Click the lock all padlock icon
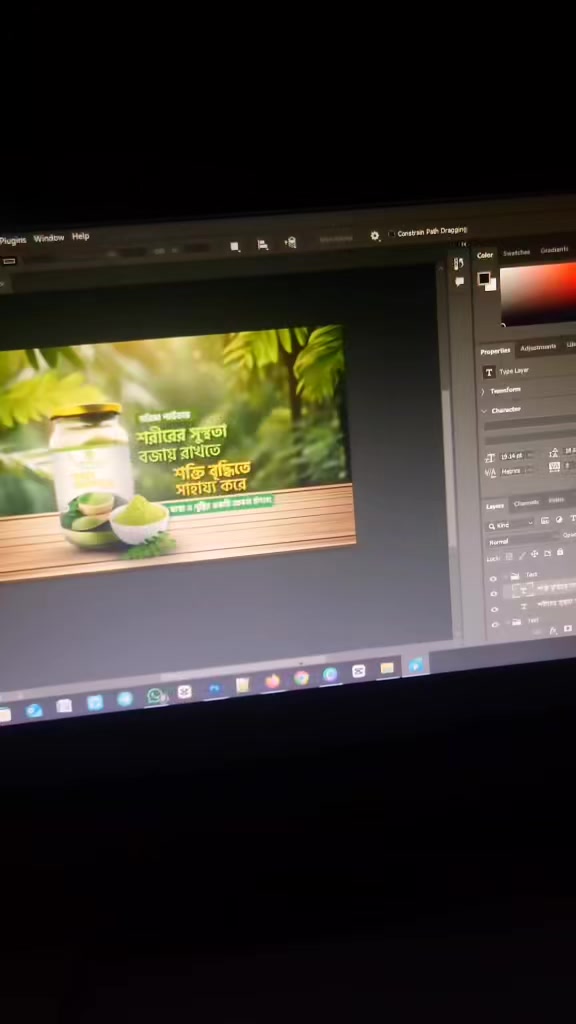The width and height of the screenshot is (576, 1024). tap(560, 552)
